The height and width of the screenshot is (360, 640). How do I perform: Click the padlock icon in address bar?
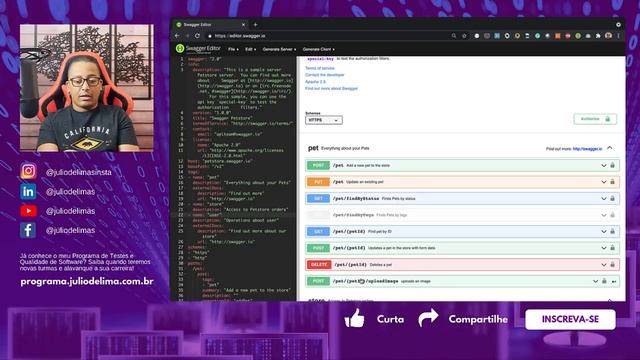[x=210, y=36]
